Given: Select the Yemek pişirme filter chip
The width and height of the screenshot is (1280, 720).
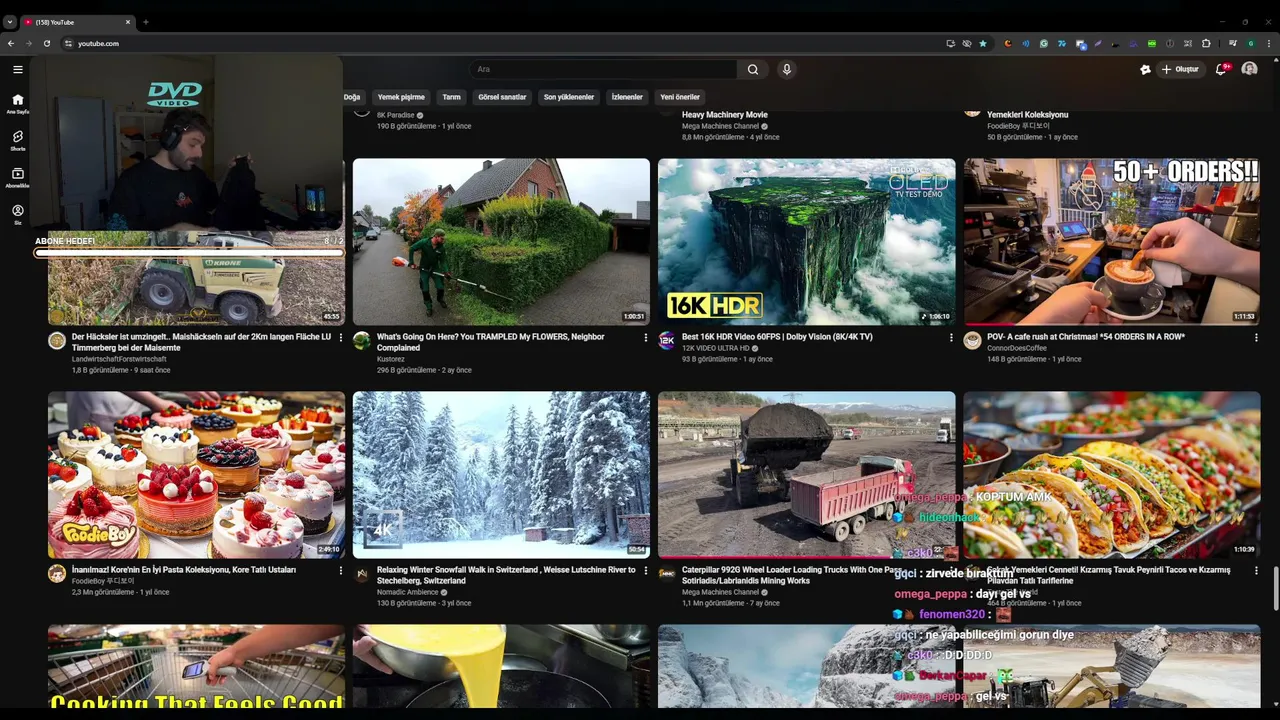Looking at the screenshot, I should pos(401,97).
